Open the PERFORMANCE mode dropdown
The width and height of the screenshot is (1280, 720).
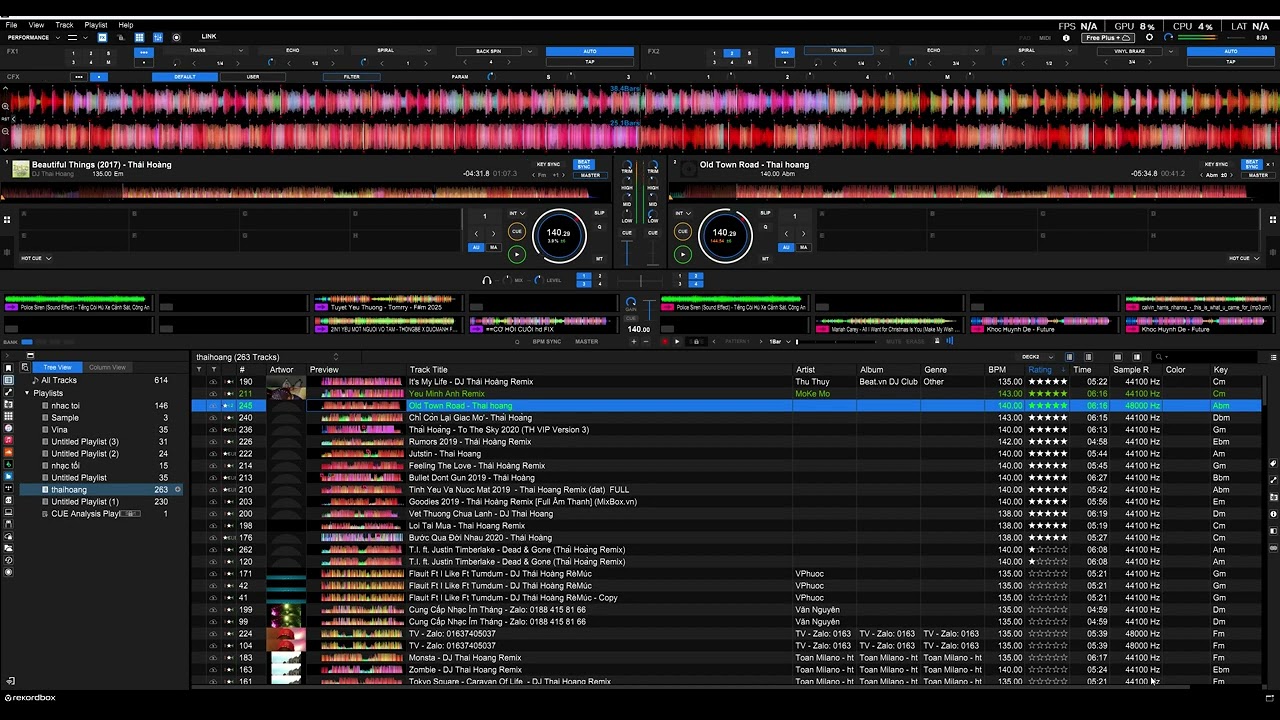33,38
